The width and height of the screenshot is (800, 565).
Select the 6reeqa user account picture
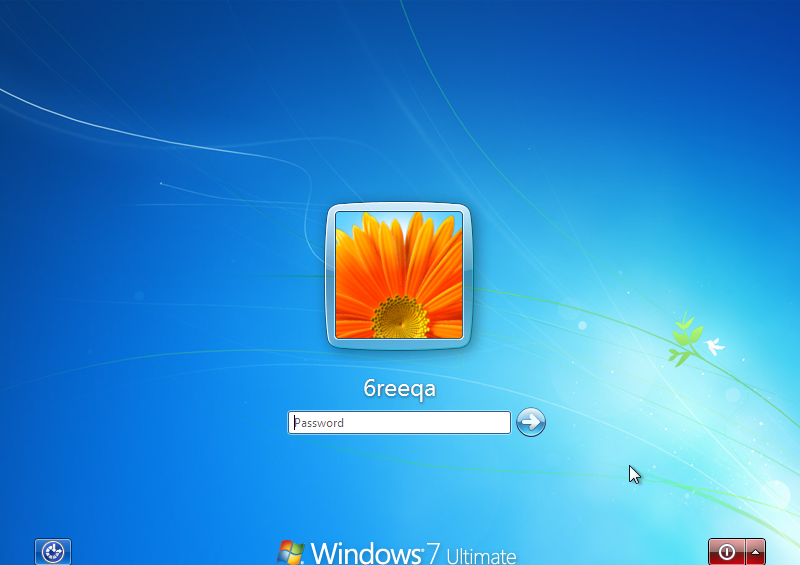399,276
